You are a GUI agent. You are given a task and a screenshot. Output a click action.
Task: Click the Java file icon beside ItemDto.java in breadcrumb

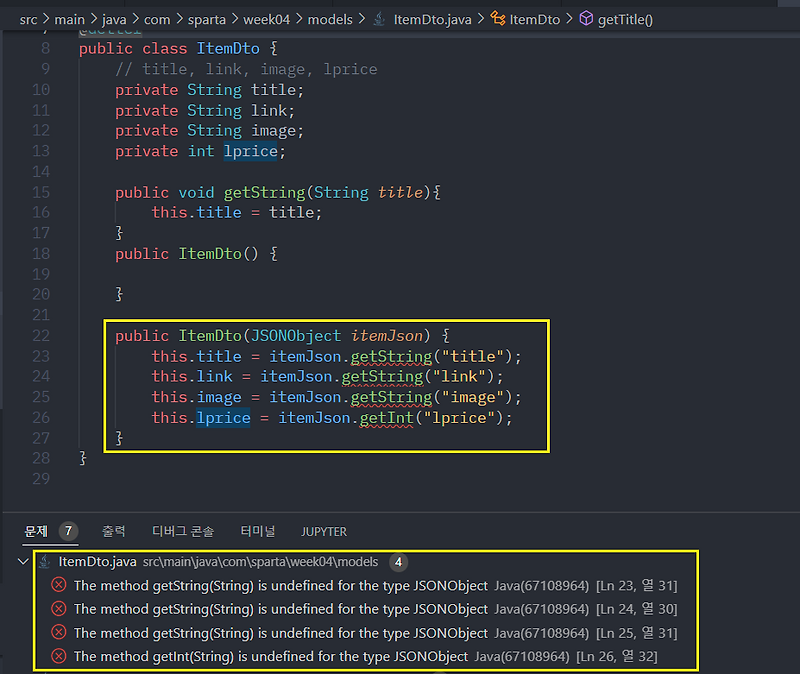tap(377, 18)
